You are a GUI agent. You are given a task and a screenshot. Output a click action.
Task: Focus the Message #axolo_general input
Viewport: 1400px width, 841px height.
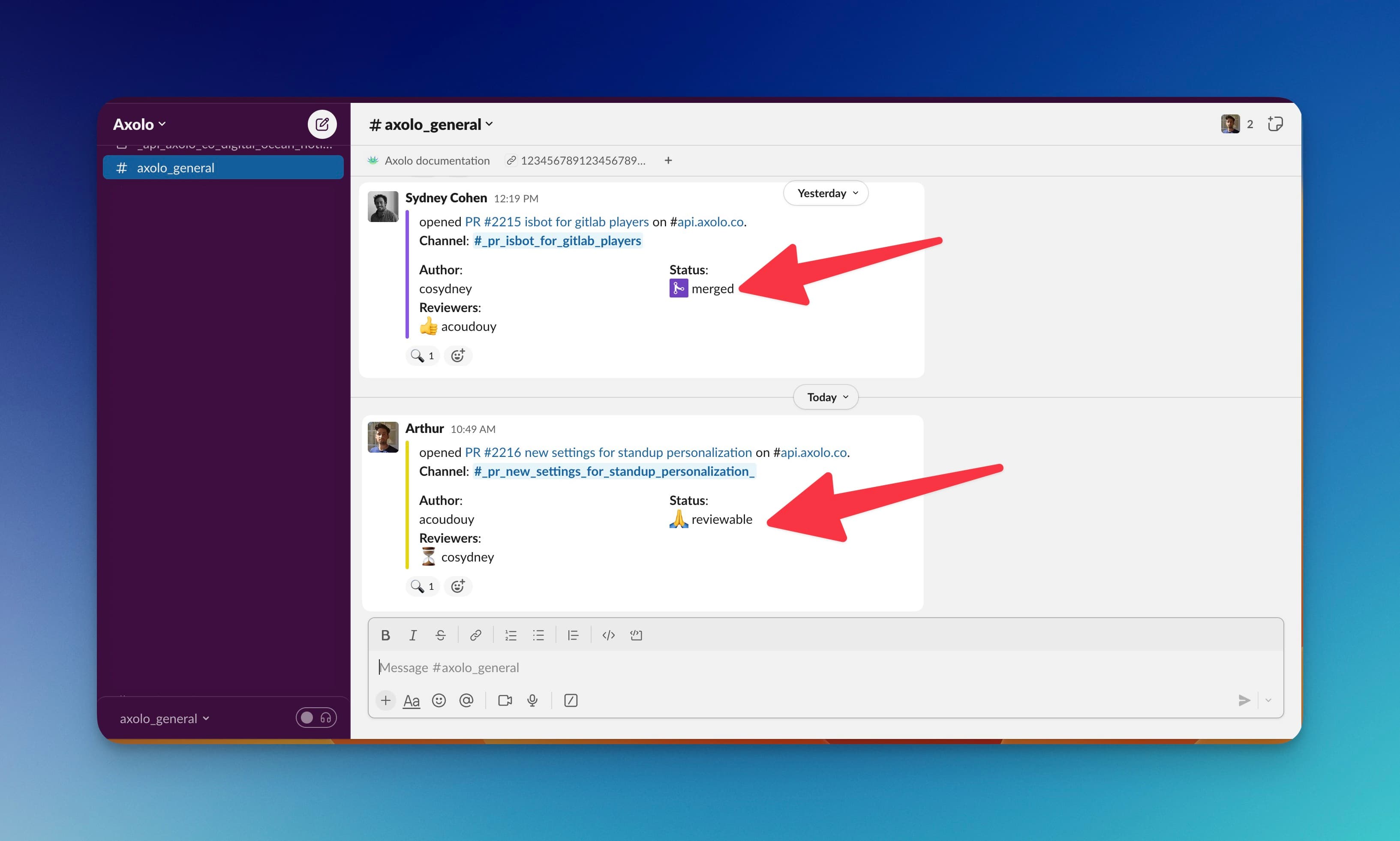point(826,667)
